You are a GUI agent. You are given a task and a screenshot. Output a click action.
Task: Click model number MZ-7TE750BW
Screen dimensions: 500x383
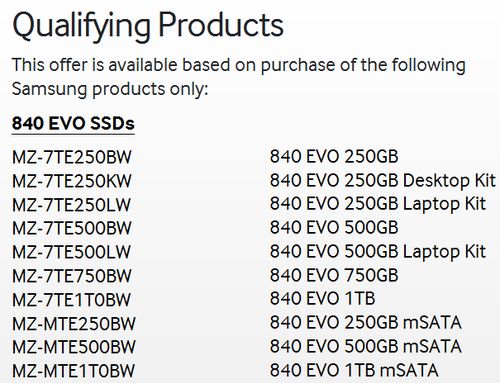(72, 276)
